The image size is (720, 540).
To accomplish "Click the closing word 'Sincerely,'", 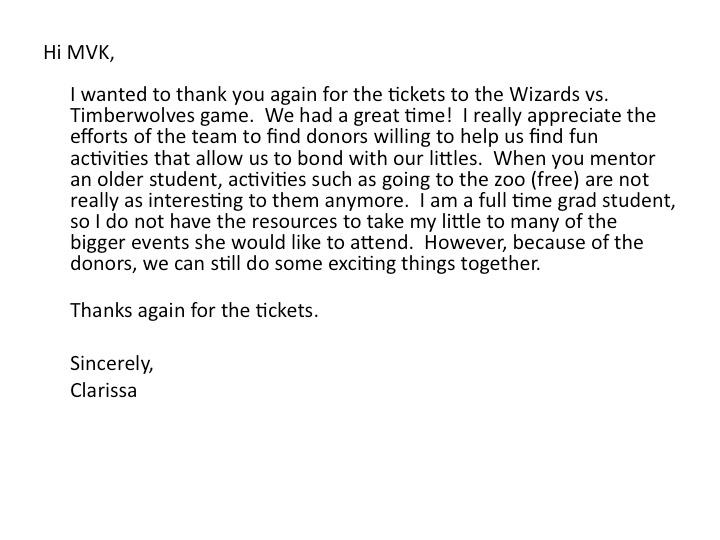I will (x=112, y=364).
